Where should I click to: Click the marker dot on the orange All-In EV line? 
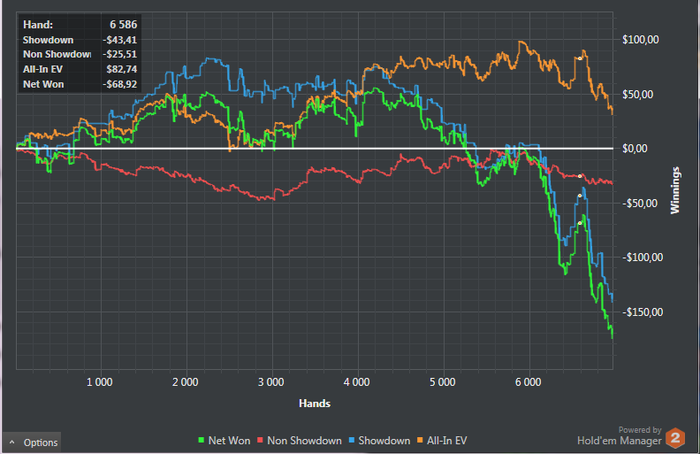click(579, 58)
